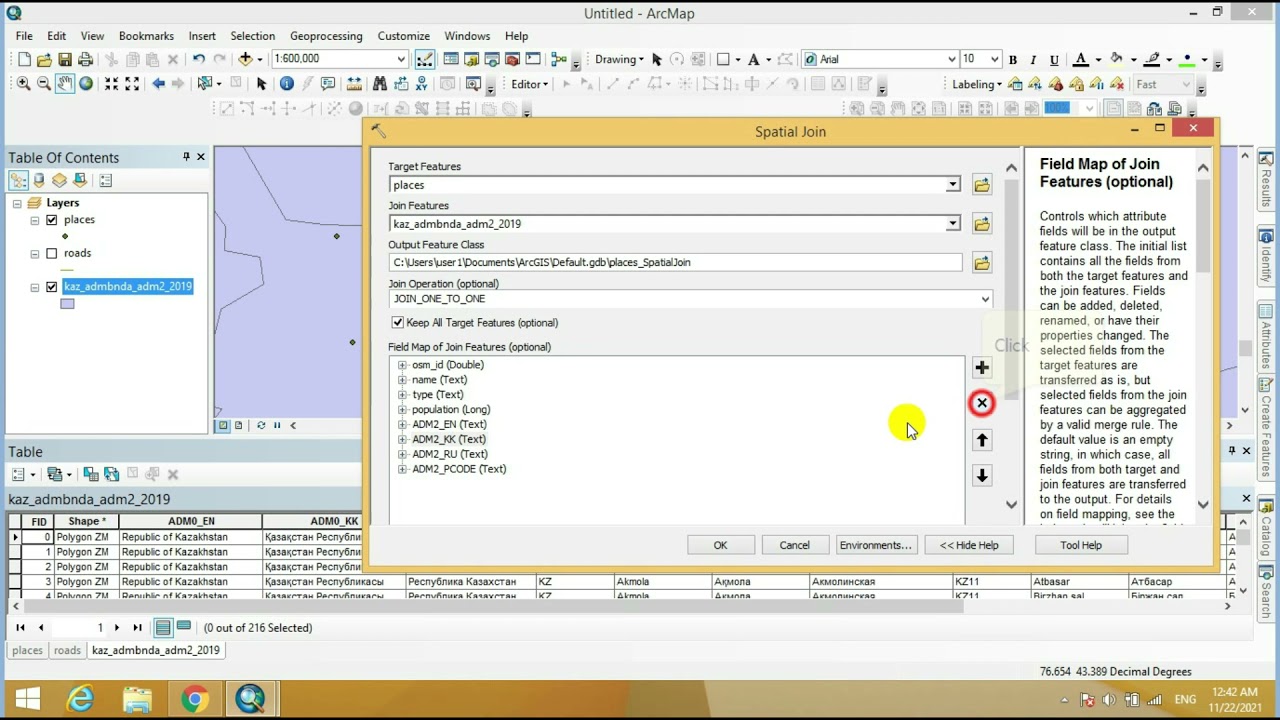Open Chrome from the taskbar
Image resolution: width=1280 pixels, height=720 pixels.
tap(194, 698)
